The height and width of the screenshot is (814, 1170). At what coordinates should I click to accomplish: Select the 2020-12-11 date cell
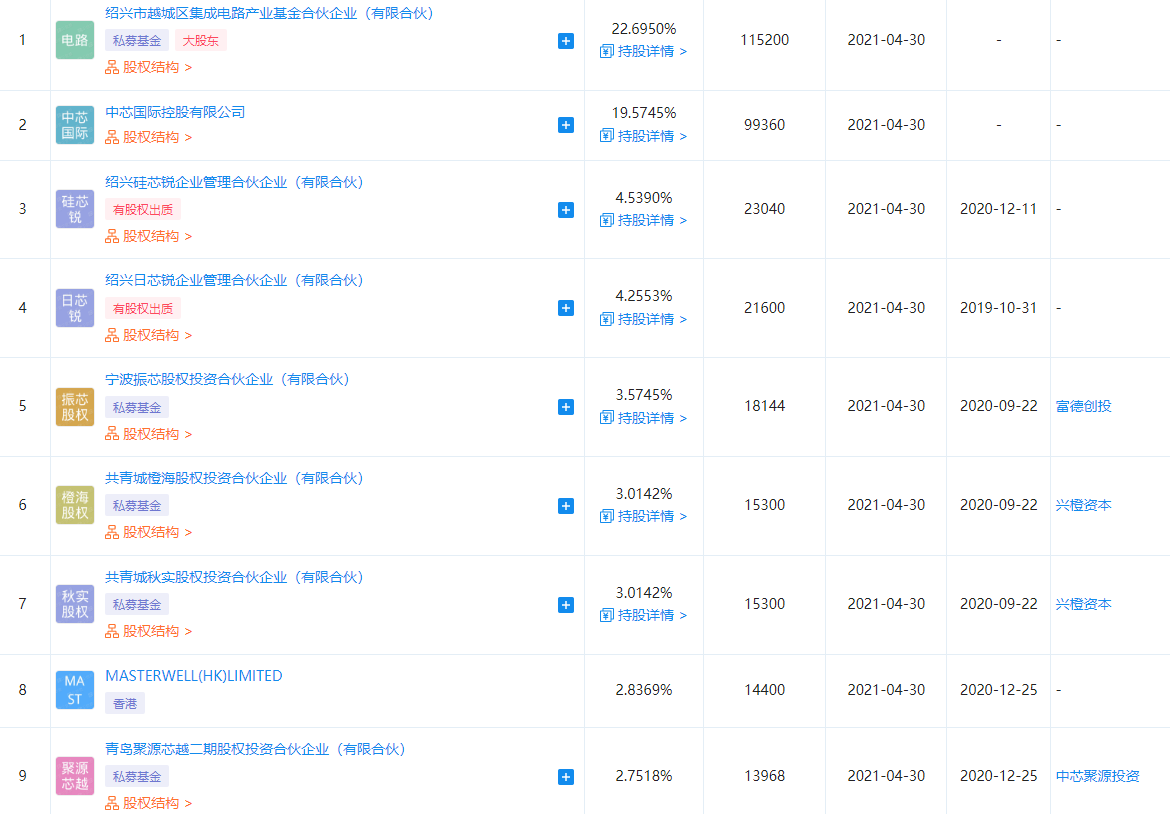(x=998, y=209)
